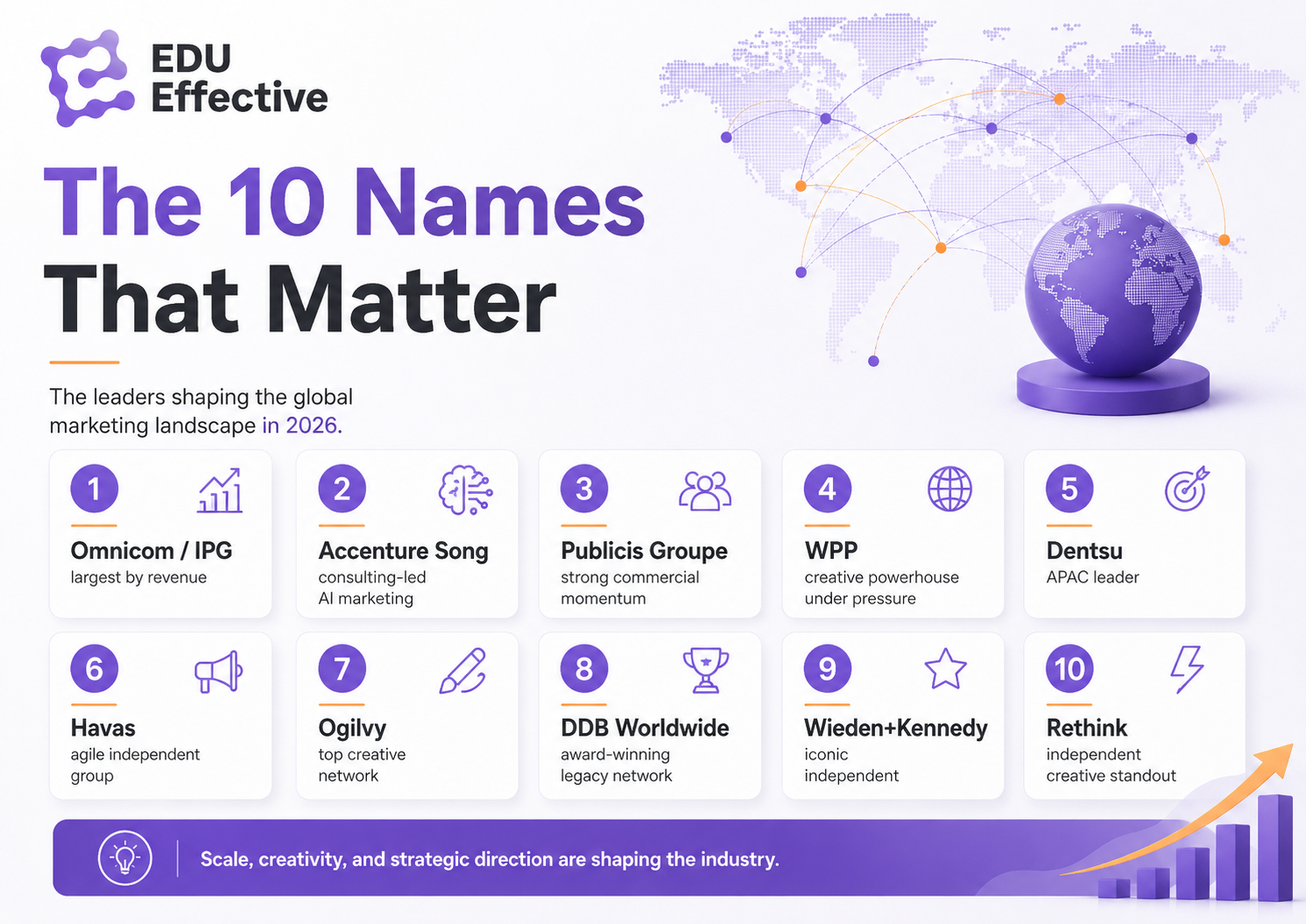Screen dimensions: 1306x924
Task: Select the number 8 badge above DDB Worldwide
Action: tap(584, 669)
